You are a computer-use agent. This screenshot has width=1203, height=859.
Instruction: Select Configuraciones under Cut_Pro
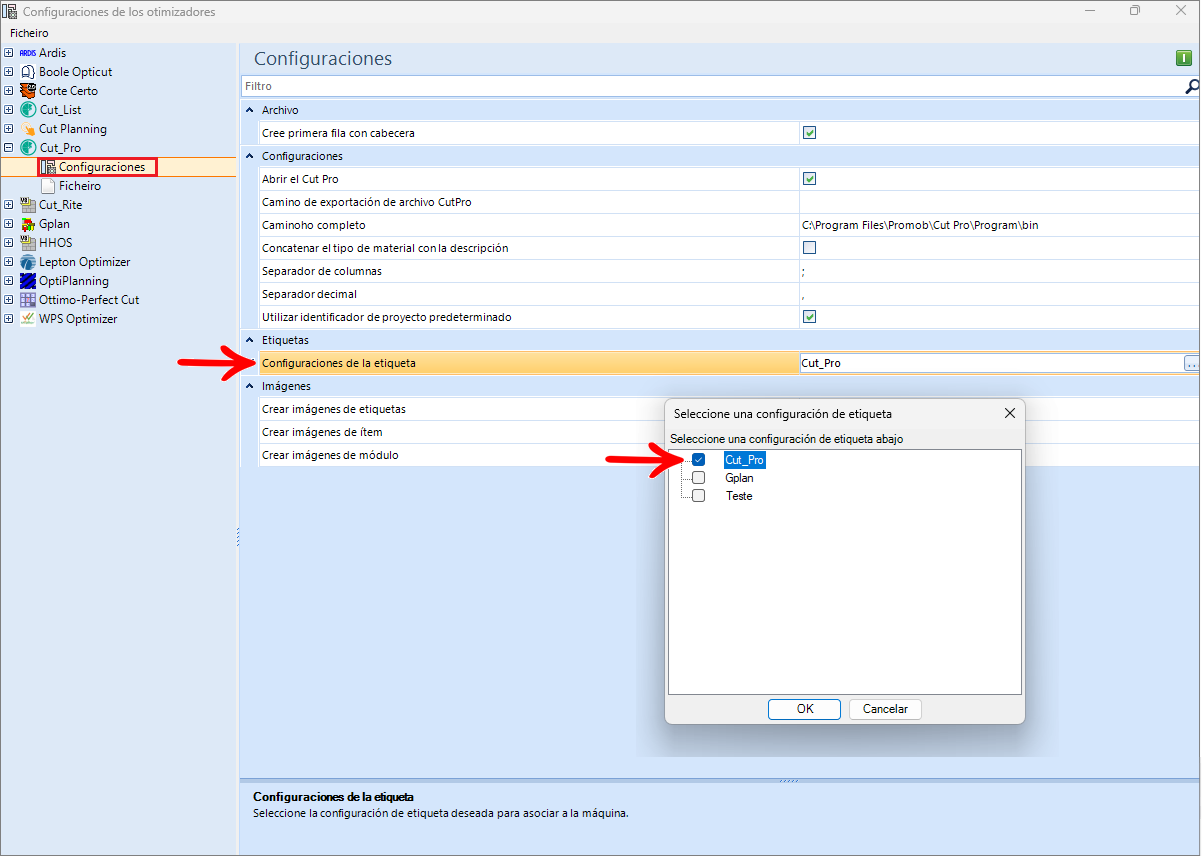pyautogui.click(x=102, y=167)
